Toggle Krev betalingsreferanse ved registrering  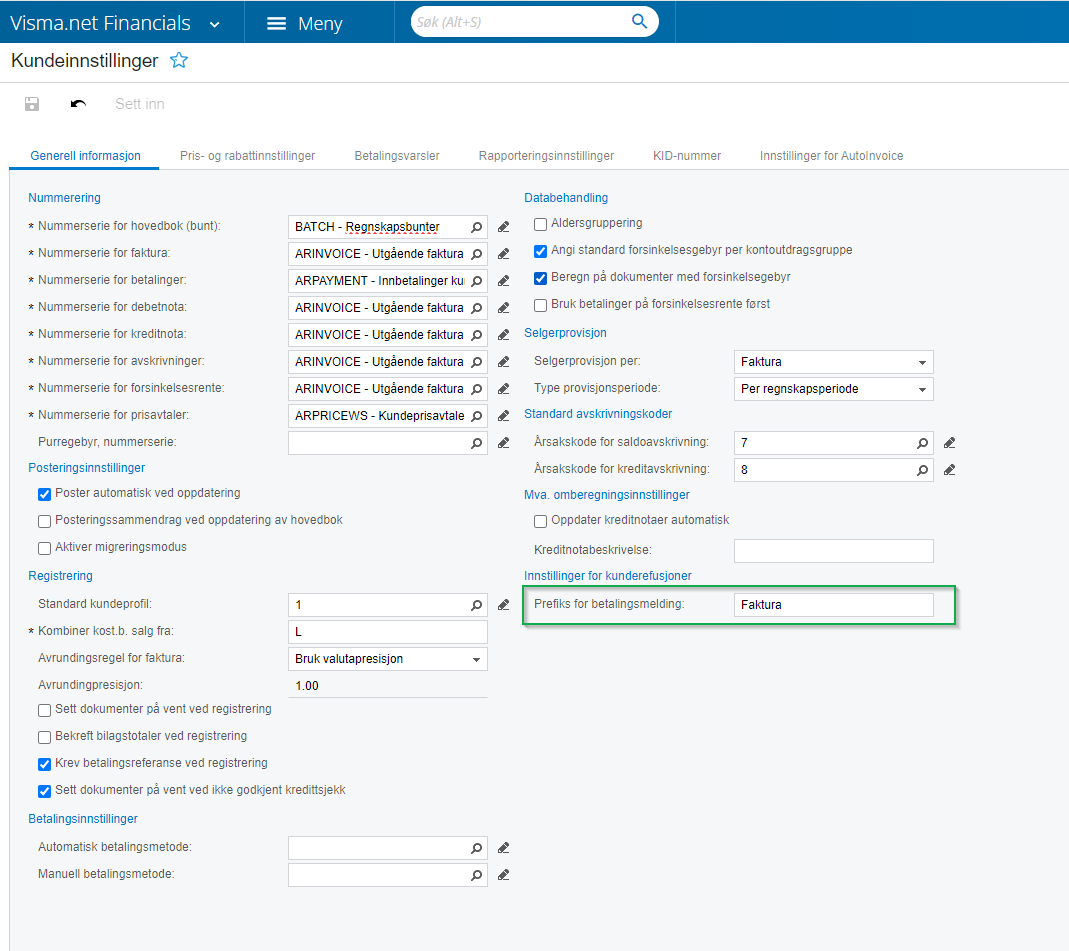[44, 764]
